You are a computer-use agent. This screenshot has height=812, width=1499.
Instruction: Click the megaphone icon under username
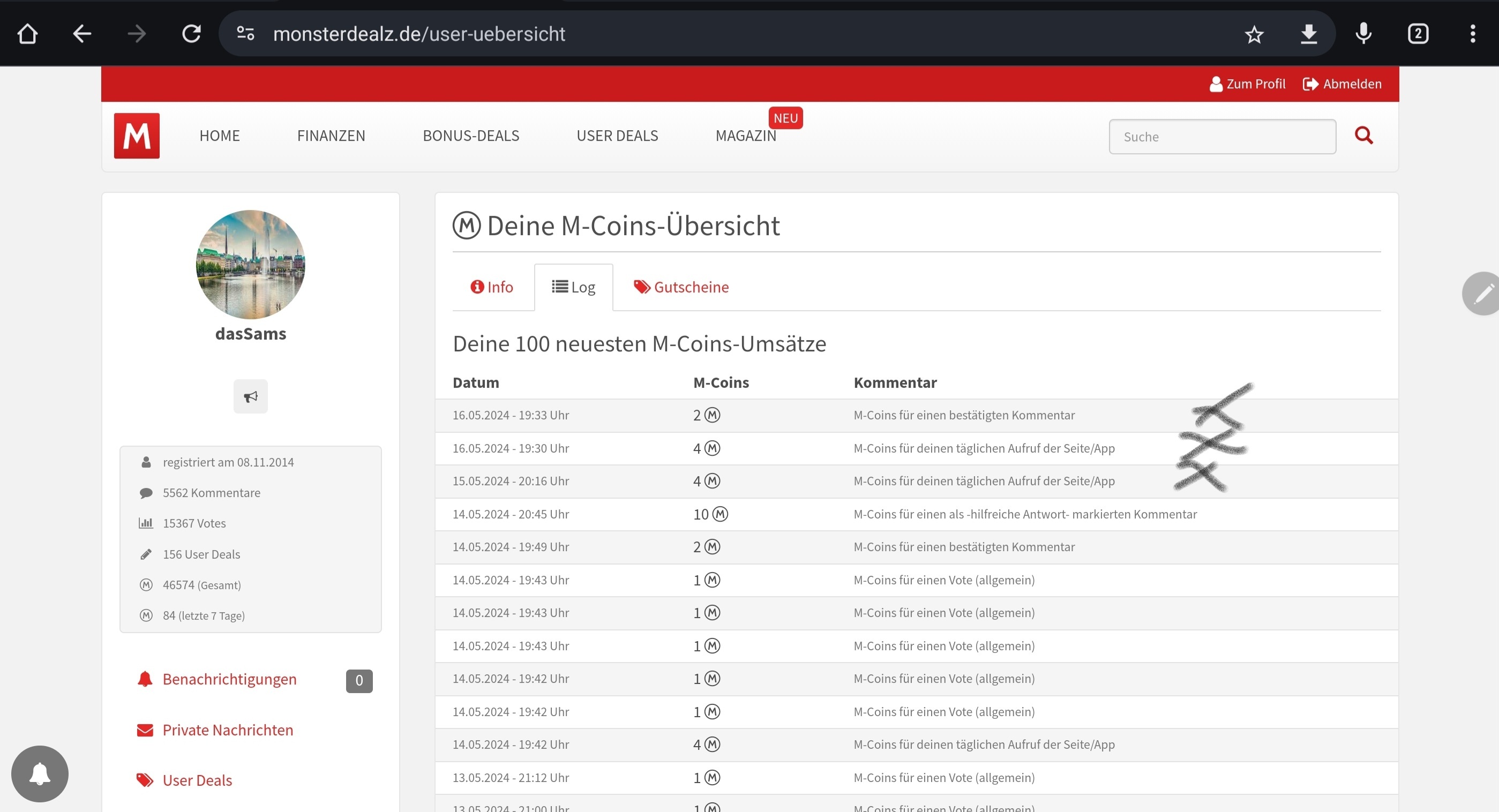[250, 396]
